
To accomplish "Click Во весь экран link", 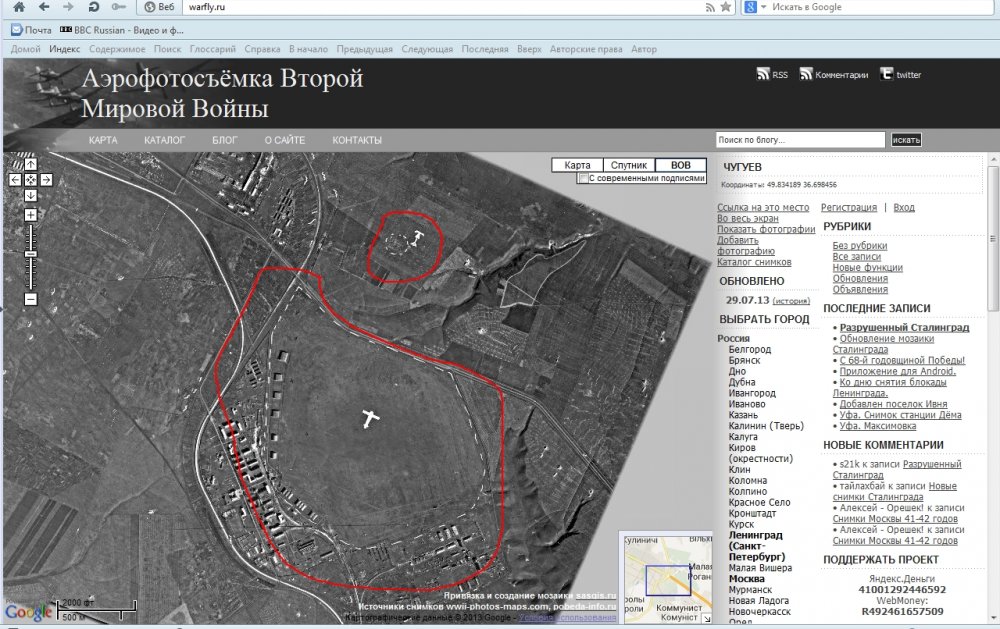I will 747,218.
